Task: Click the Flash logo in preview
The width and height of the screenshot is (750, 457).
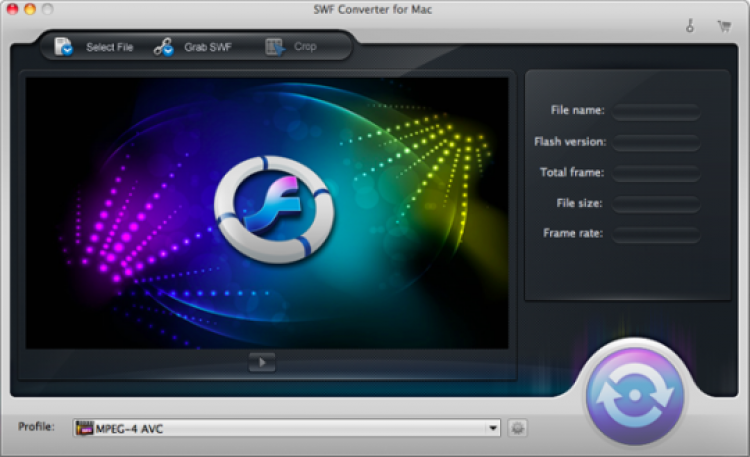Action: coord(273,208)
